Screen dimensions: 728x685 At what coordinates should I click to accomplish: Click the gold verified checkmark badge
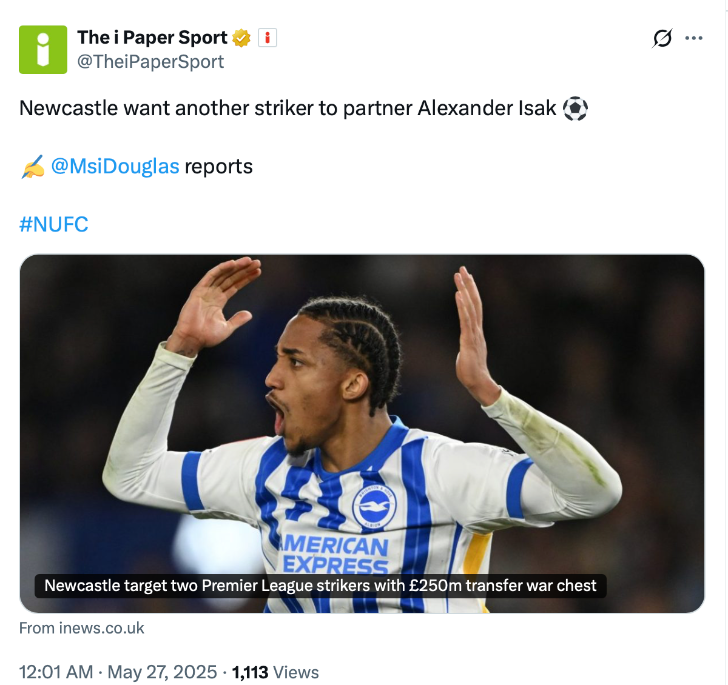coord(241,38)
